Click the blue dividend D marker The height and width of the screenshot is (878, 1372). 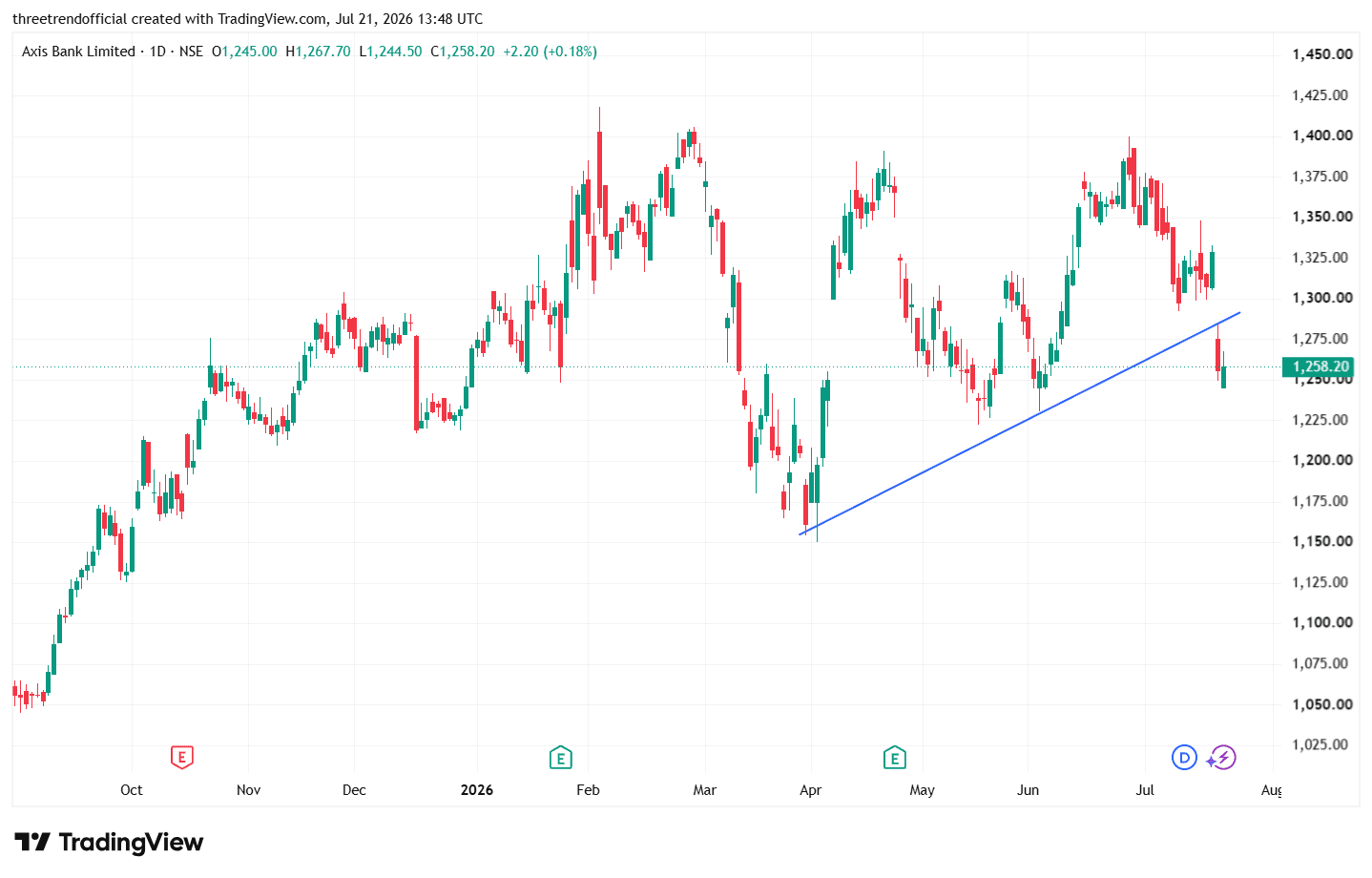[1184, 758]
